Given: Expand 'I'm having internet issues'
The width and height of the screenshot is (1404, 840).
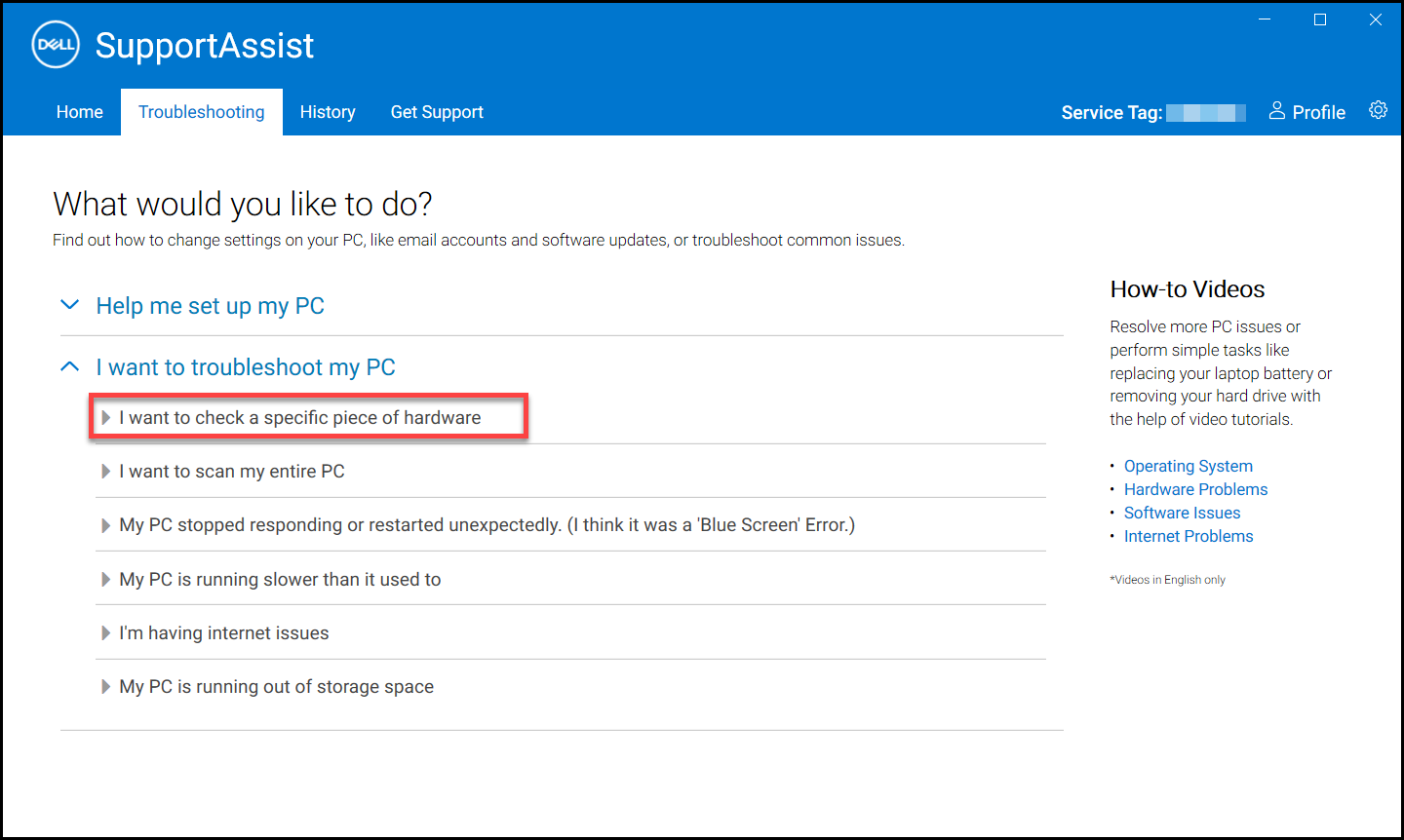Looking at the screenshot, I should [x=224, y=632].
